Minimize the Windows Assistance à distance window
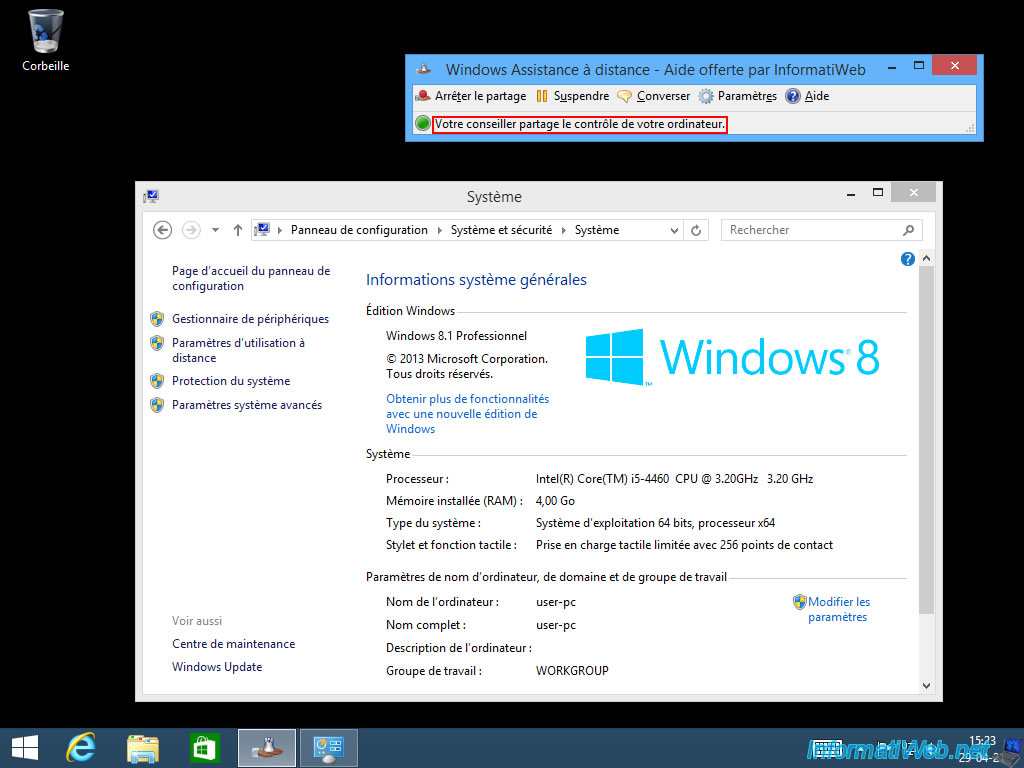 coord(892,67)
